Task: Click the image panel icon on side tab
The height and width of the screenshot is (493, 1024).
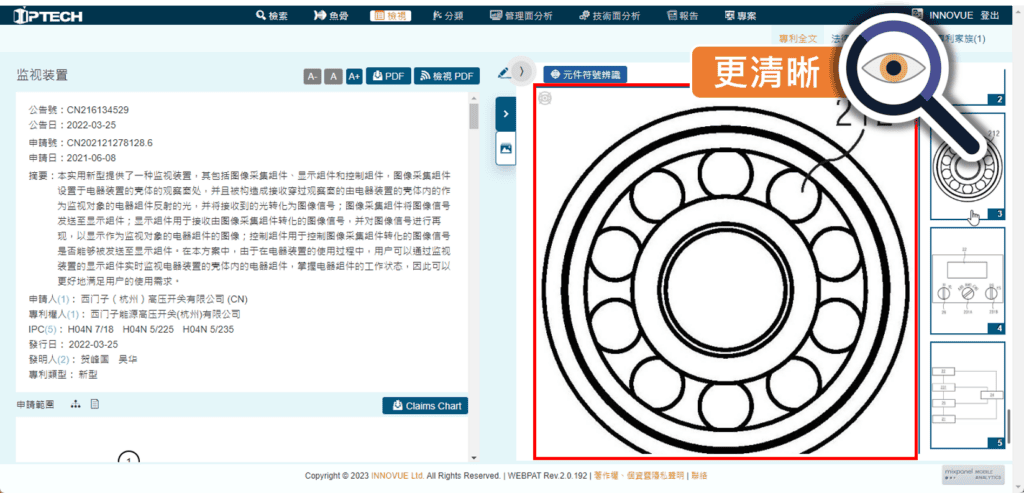Action: point(506,148)
